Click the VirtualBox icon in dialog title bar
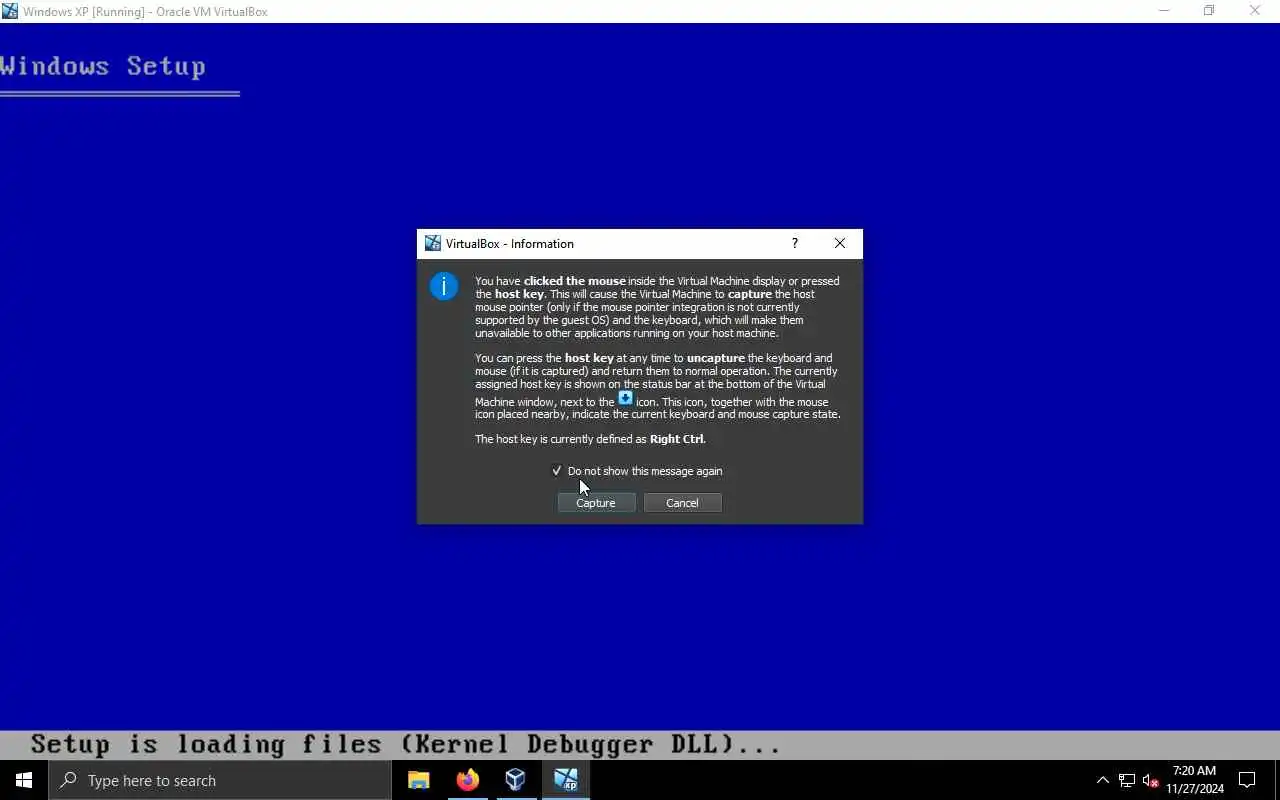This screenshot has width=1280, height=800. click(x=433, y=243)
